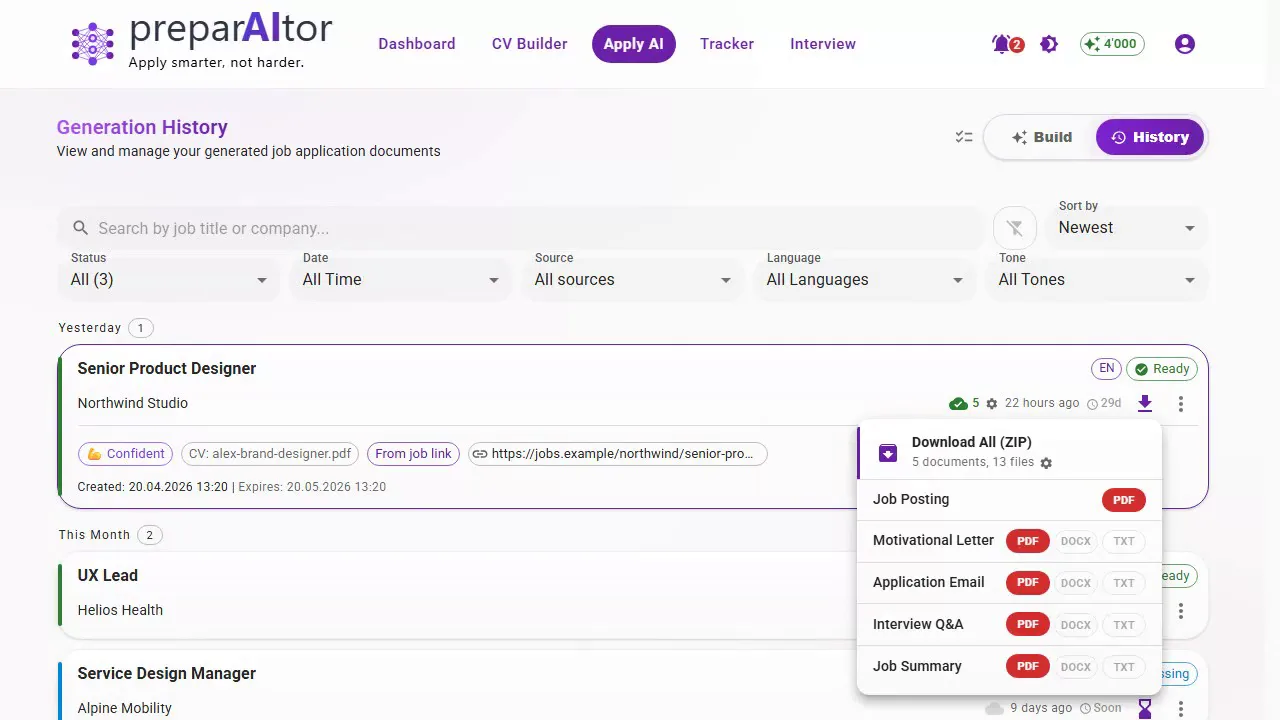Click the Helios Health company name
Viewport: 1280px width, 720px height.
(x=120, y=611)
